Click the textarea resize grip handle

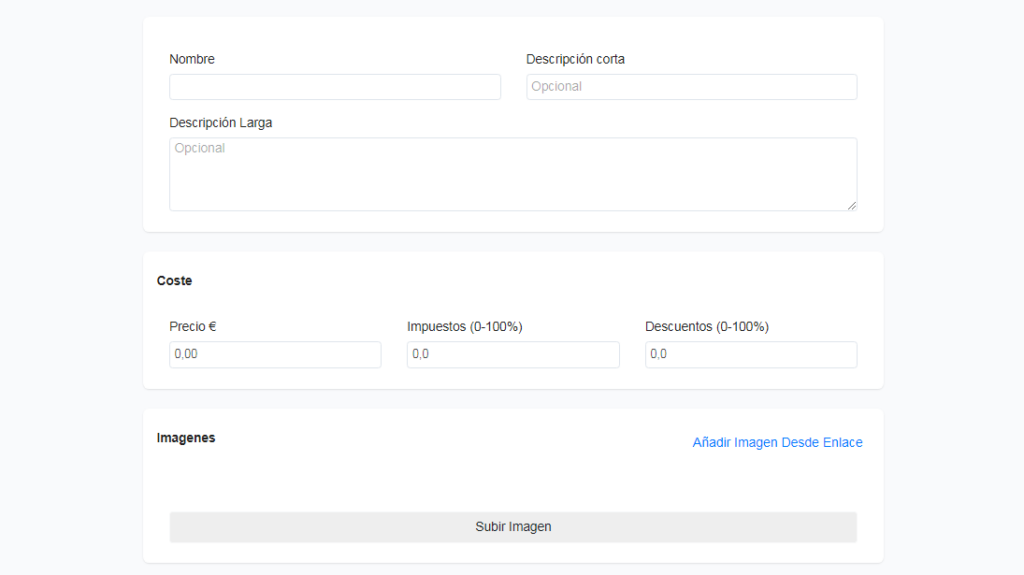click(852, 205)
